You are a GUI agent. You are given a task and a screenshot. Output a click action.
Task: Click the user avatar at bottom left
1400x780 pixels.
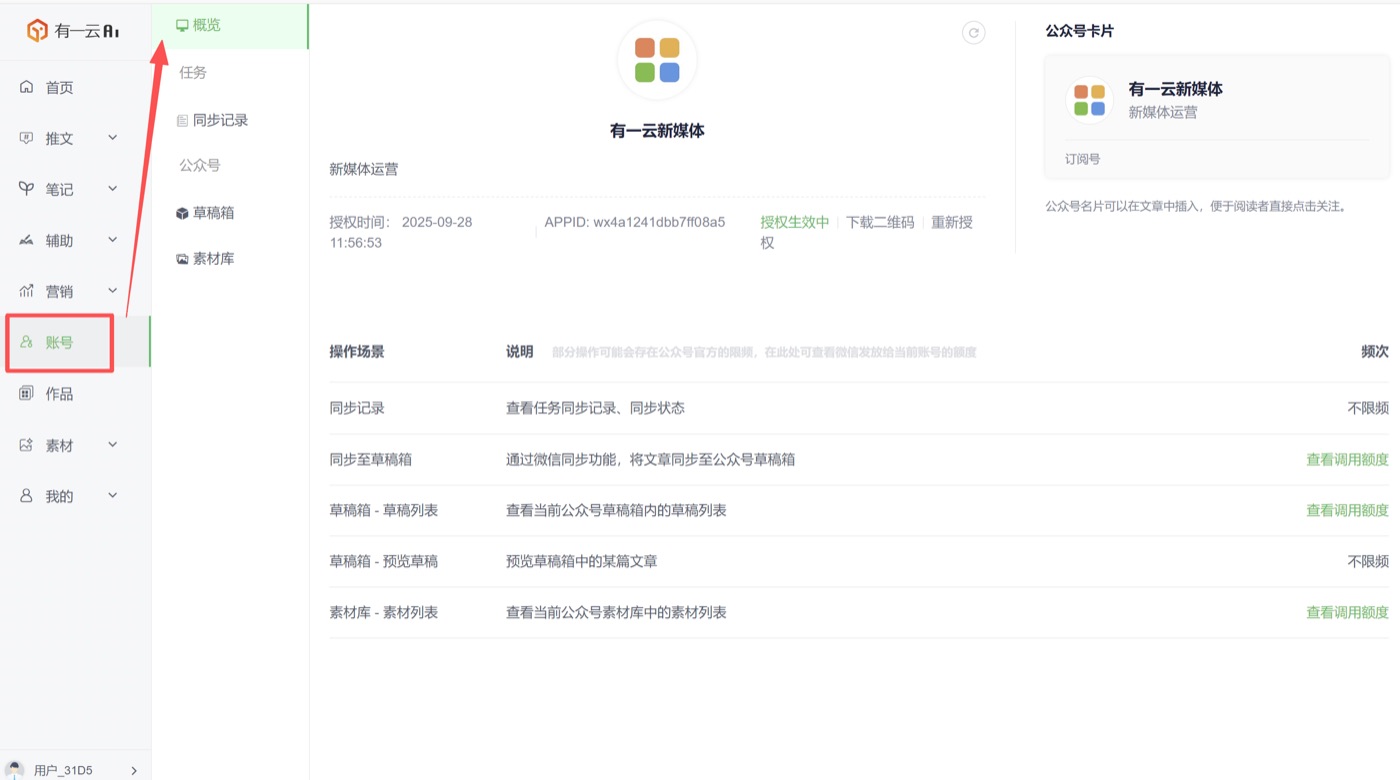(15, 770)
